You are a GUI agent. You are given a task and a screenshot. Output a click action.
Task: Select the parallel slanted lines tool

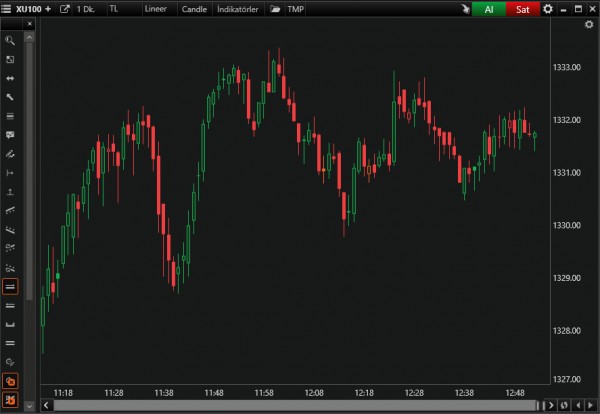(10, 230)
